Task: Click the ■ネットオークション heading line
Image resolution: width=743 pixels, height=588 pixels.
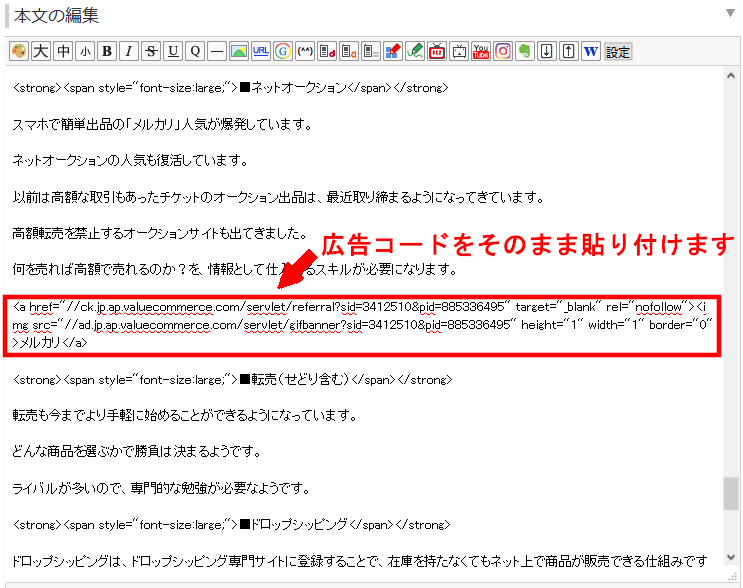Action: pyautogui.click(x=231, y=88)
